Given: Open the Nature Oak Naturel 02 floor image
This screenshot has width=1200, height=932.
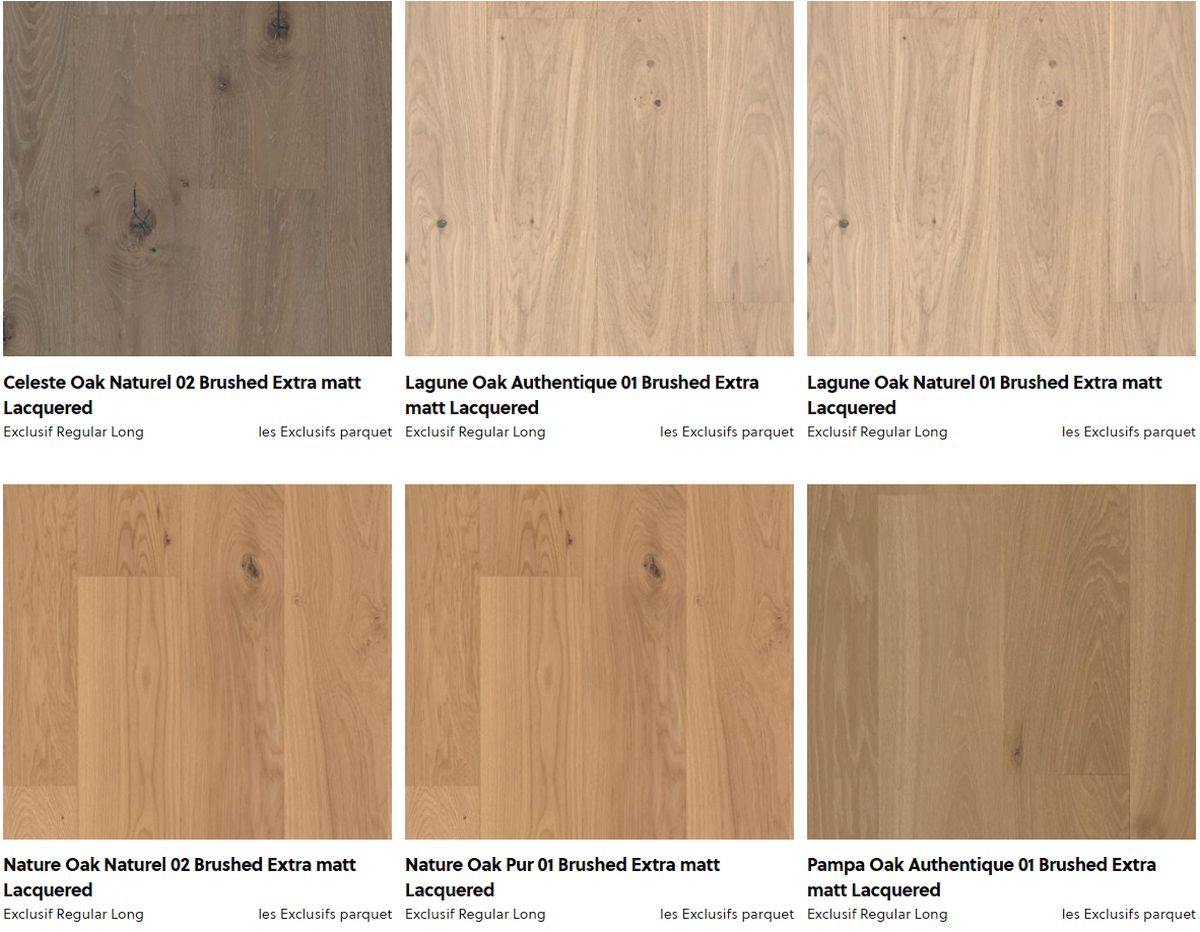Looking at the screenshot, I should coord(197,662).
